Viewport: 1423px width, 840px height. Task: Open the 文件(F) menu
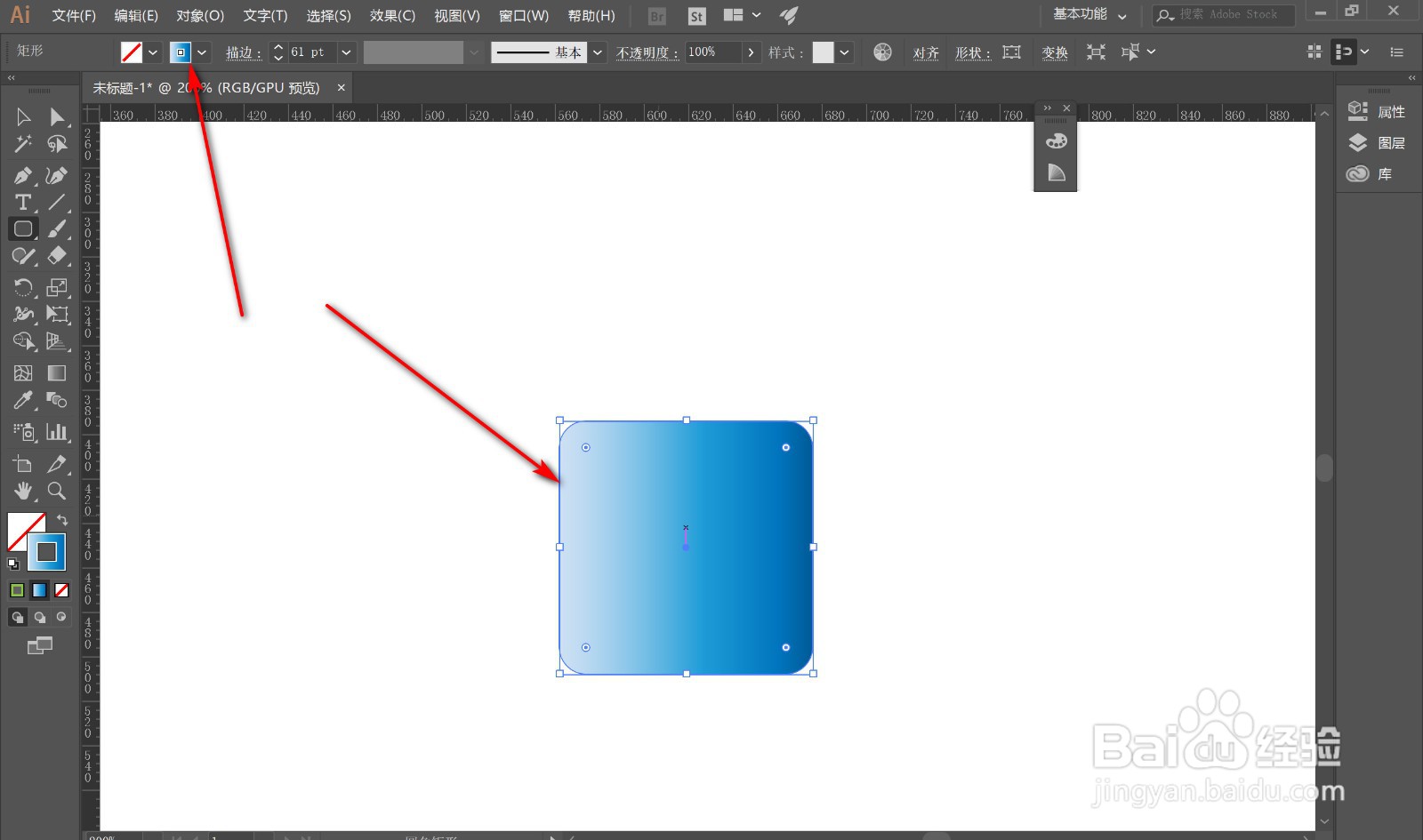pyautogui.click(x=74, y=15)
